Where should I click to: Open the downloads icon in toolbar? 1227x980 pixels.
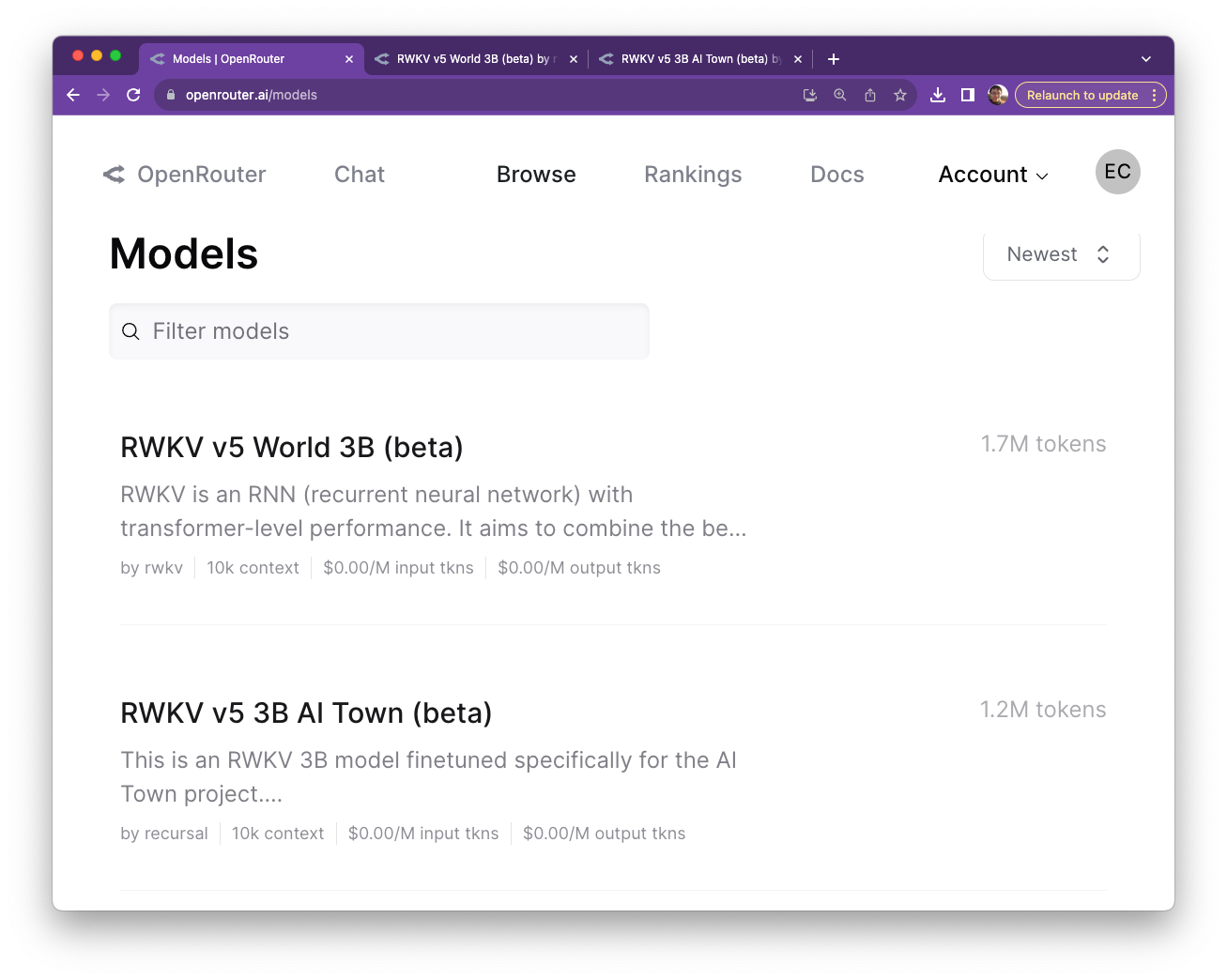[x=937, y=95]
